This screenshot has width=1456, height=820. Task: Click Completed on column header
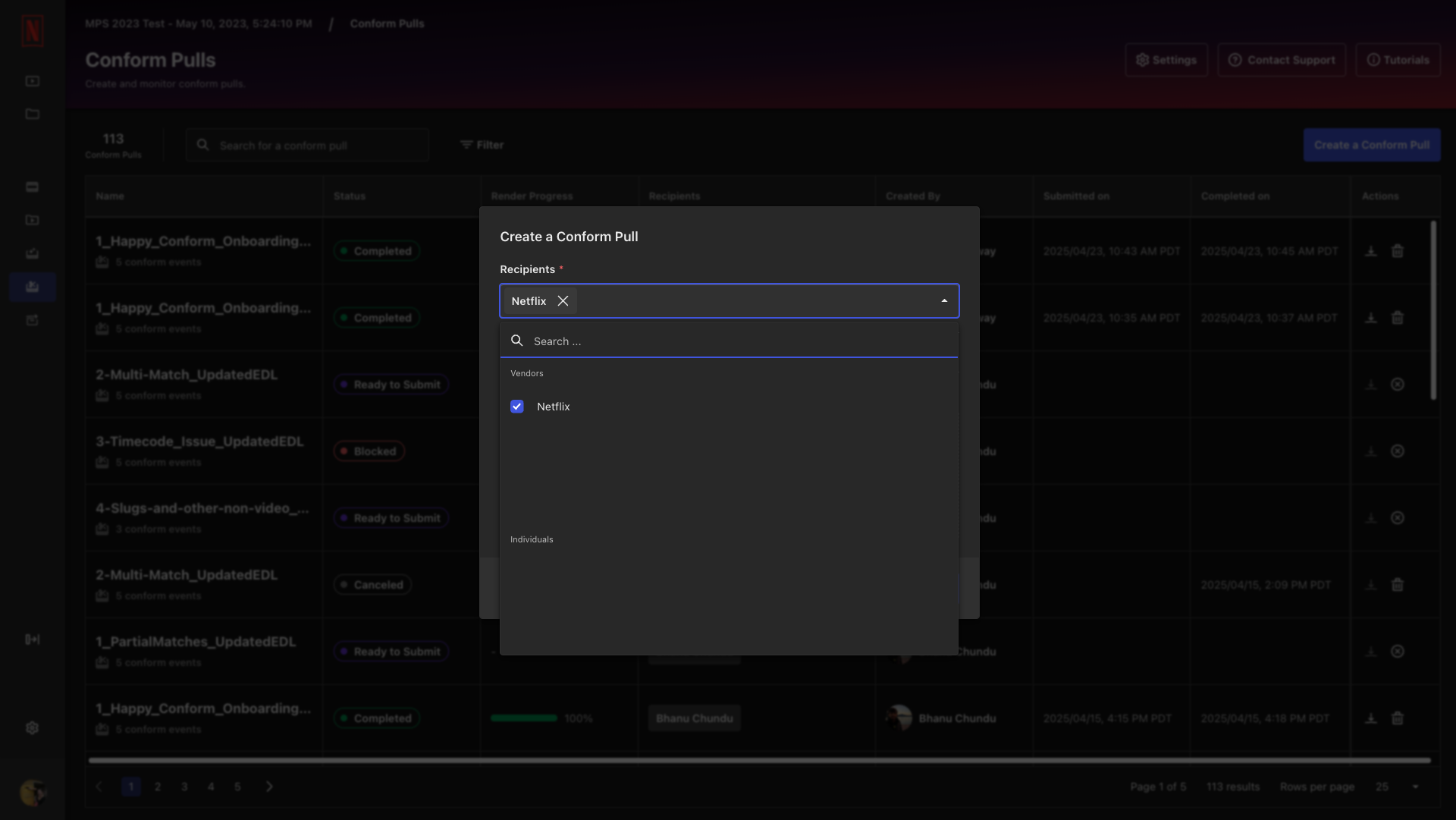click(1235, 196)
